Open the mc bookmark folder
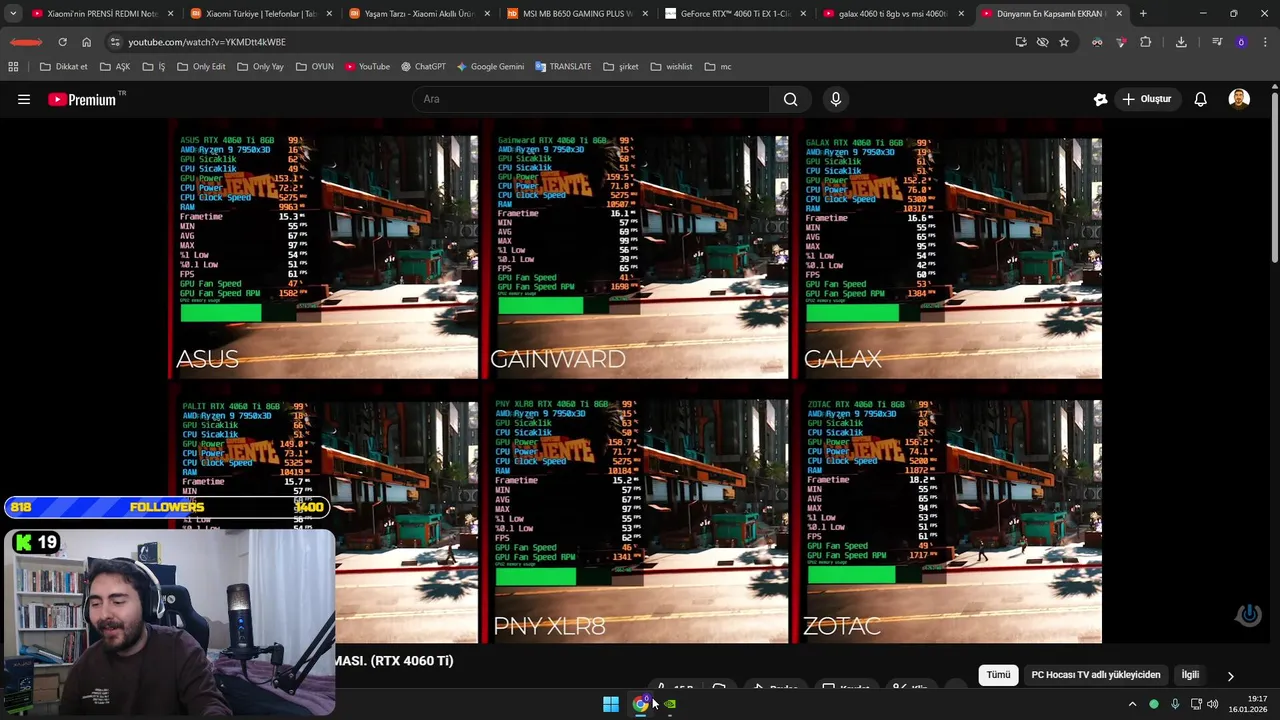Image resolution: width=1280 pixels, height=720 pixels. click(x=718, y=67)
